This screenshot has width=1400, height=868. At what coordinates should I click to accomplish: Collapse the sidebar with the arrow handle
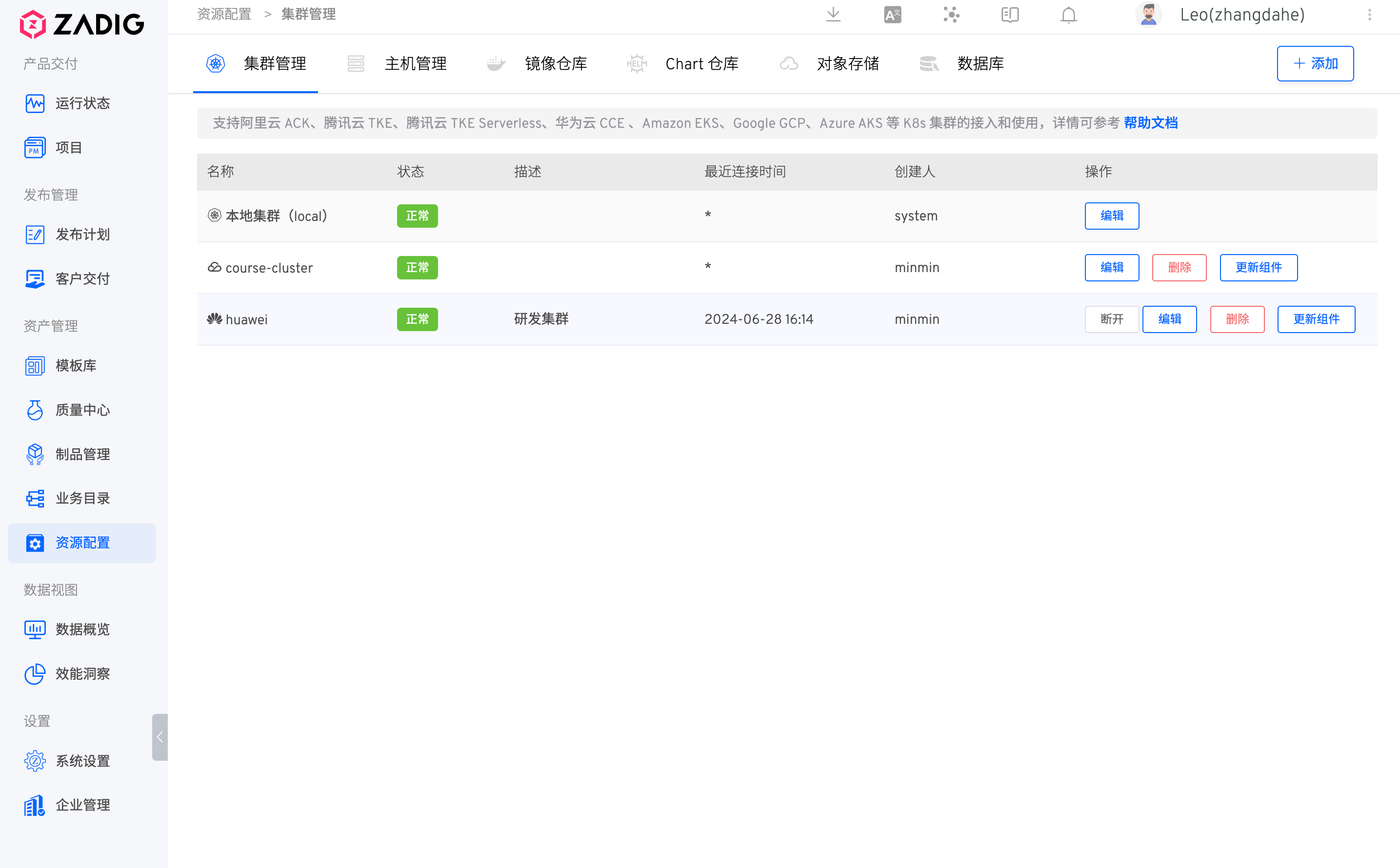160,737
